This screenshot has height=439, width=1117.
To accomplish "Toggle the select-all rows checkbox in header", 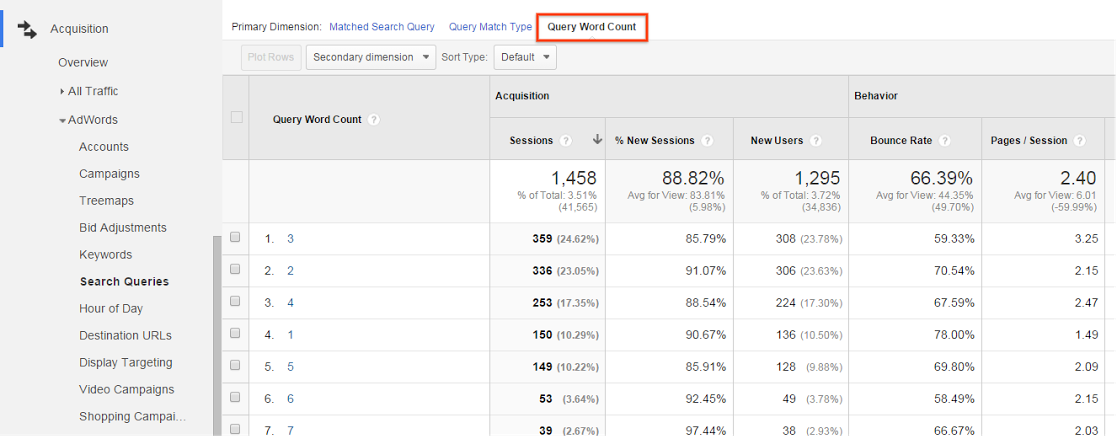I will coord(236,117).
